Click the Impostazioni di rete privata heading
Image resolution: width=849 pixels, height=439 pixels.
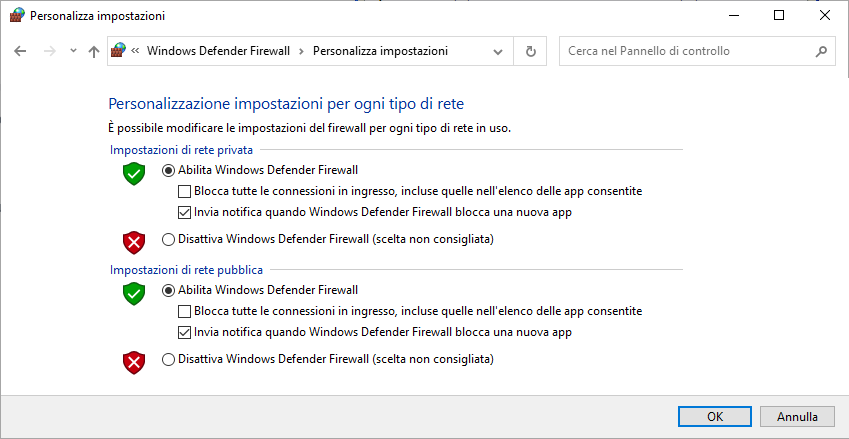pyautogui.click(x=181, y=150)
